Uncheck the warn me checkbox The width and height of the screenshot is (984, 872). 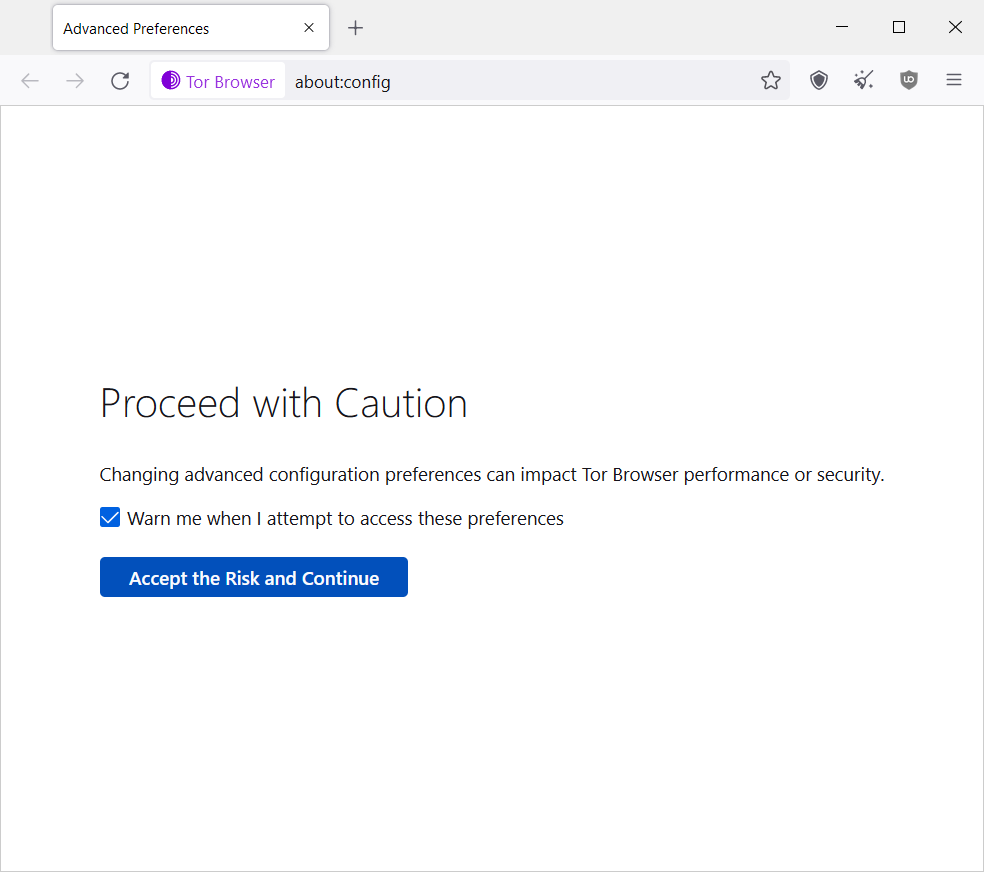110,518
